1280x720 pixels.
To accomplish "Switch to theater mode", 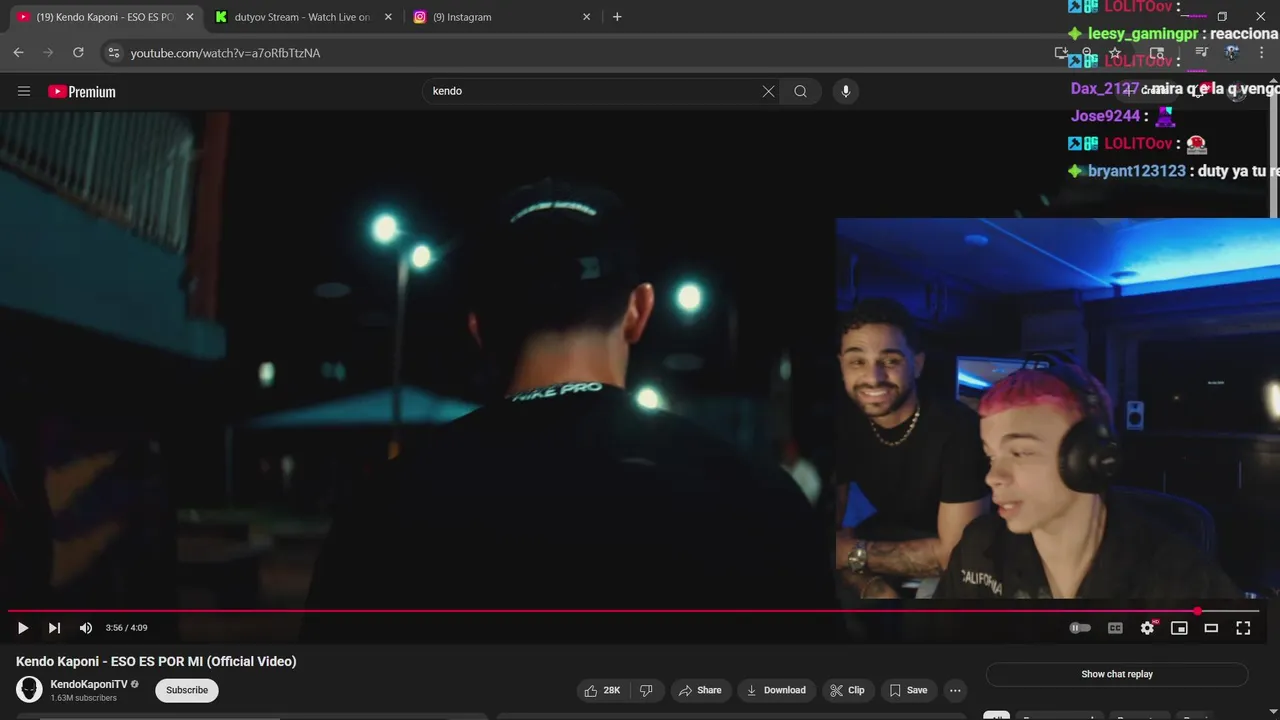I will [x=1211, y=628].
